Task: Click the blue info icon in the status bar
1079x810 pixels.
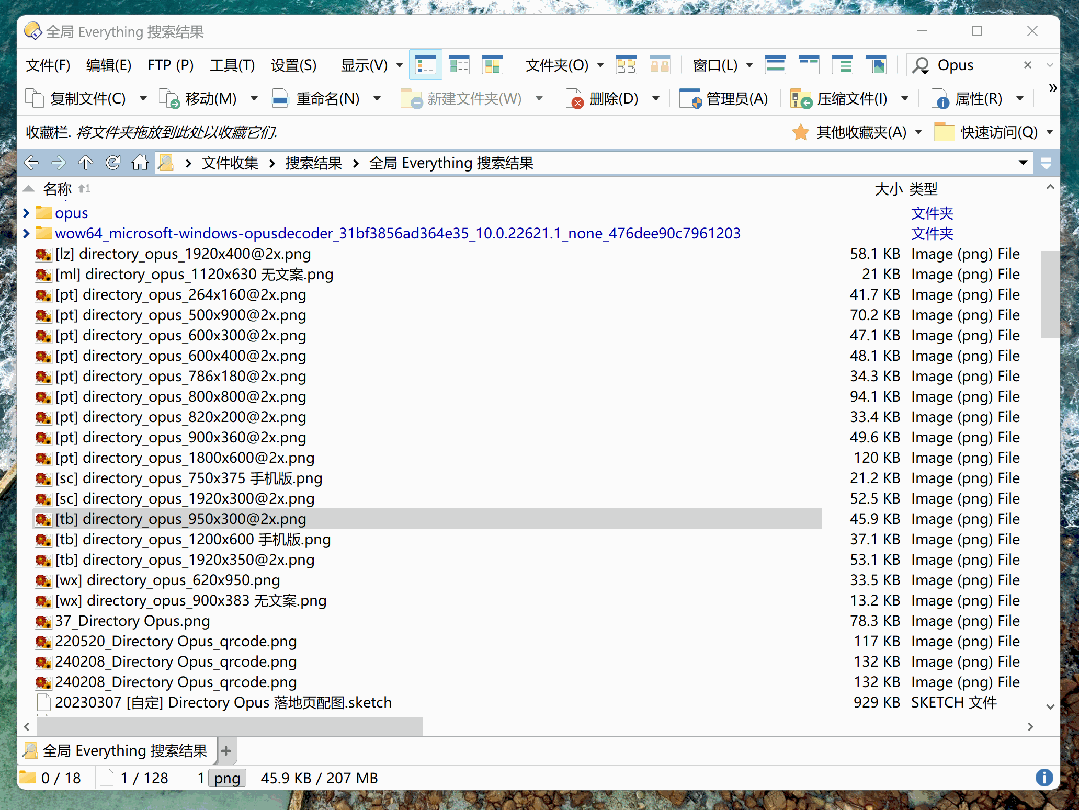Action: tap(1044, 777)
